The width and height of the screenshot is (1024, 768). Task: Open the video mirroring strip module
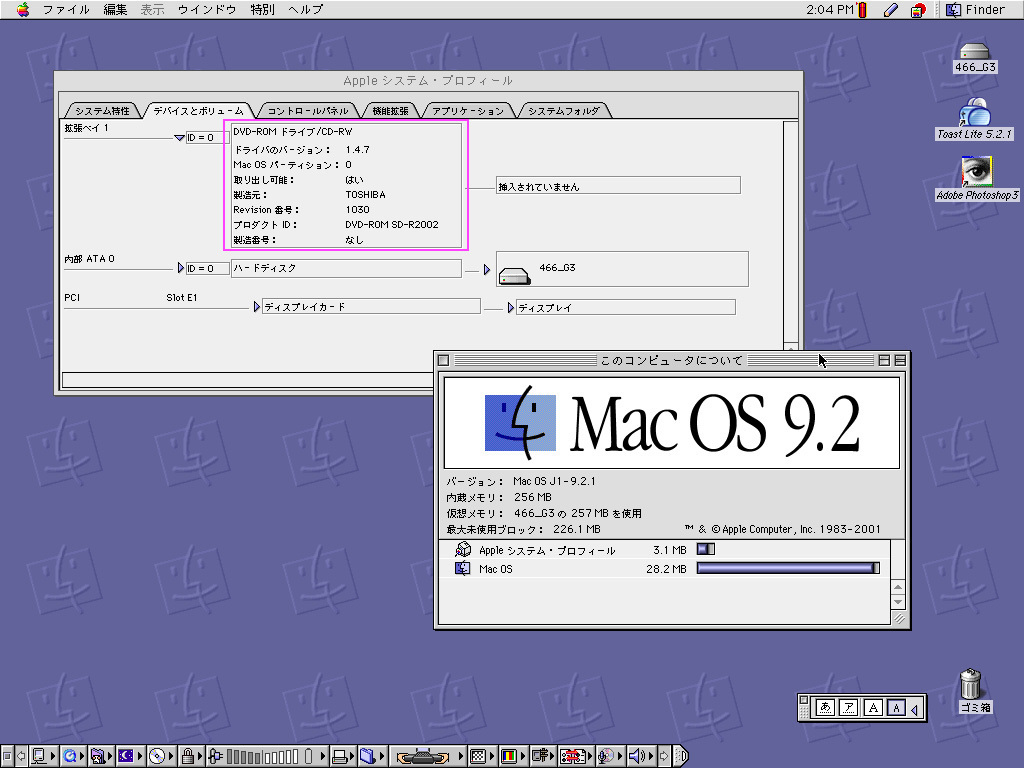click(542, 756)
